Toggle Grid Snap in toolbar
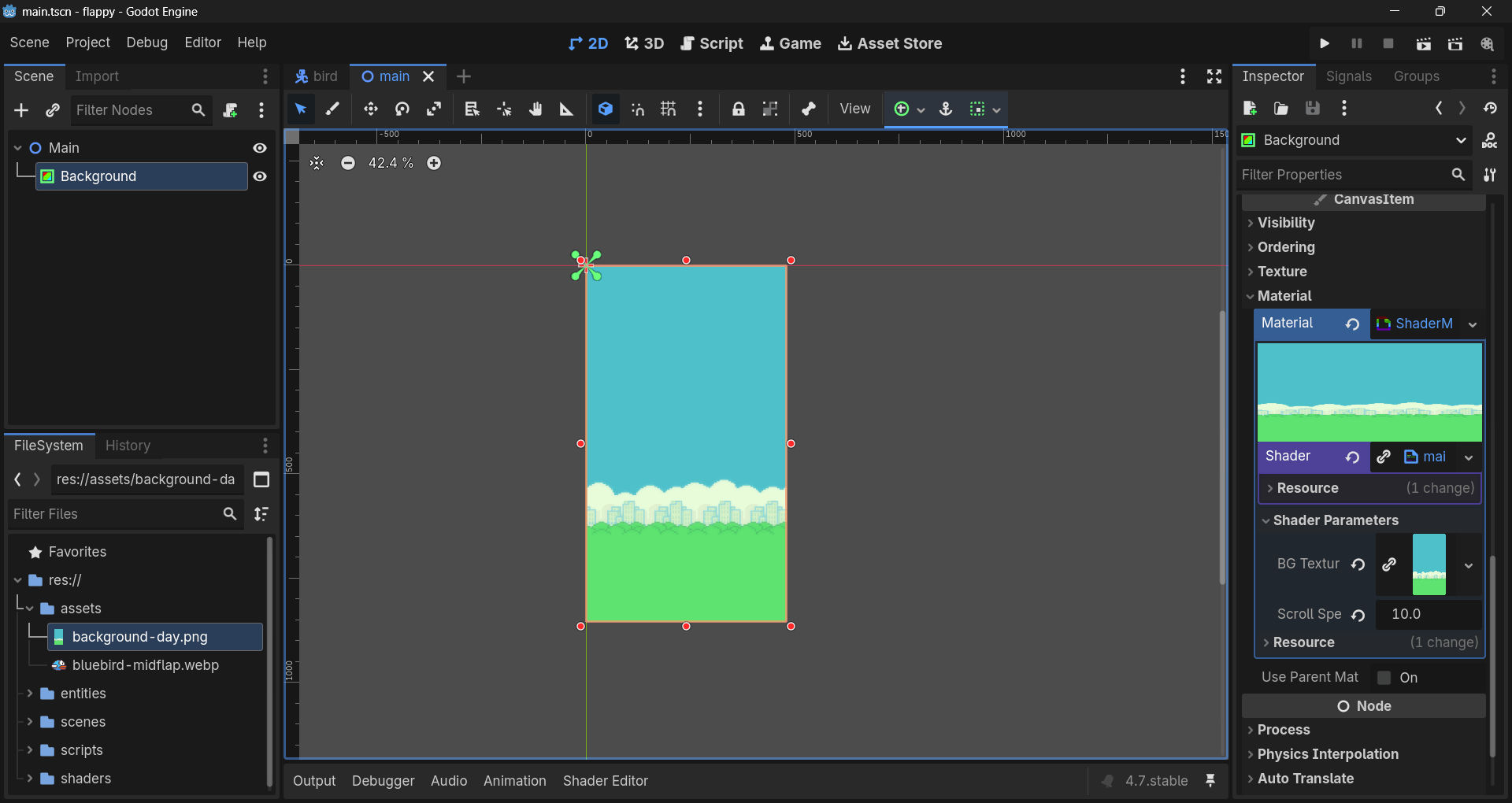 [668, 109]
